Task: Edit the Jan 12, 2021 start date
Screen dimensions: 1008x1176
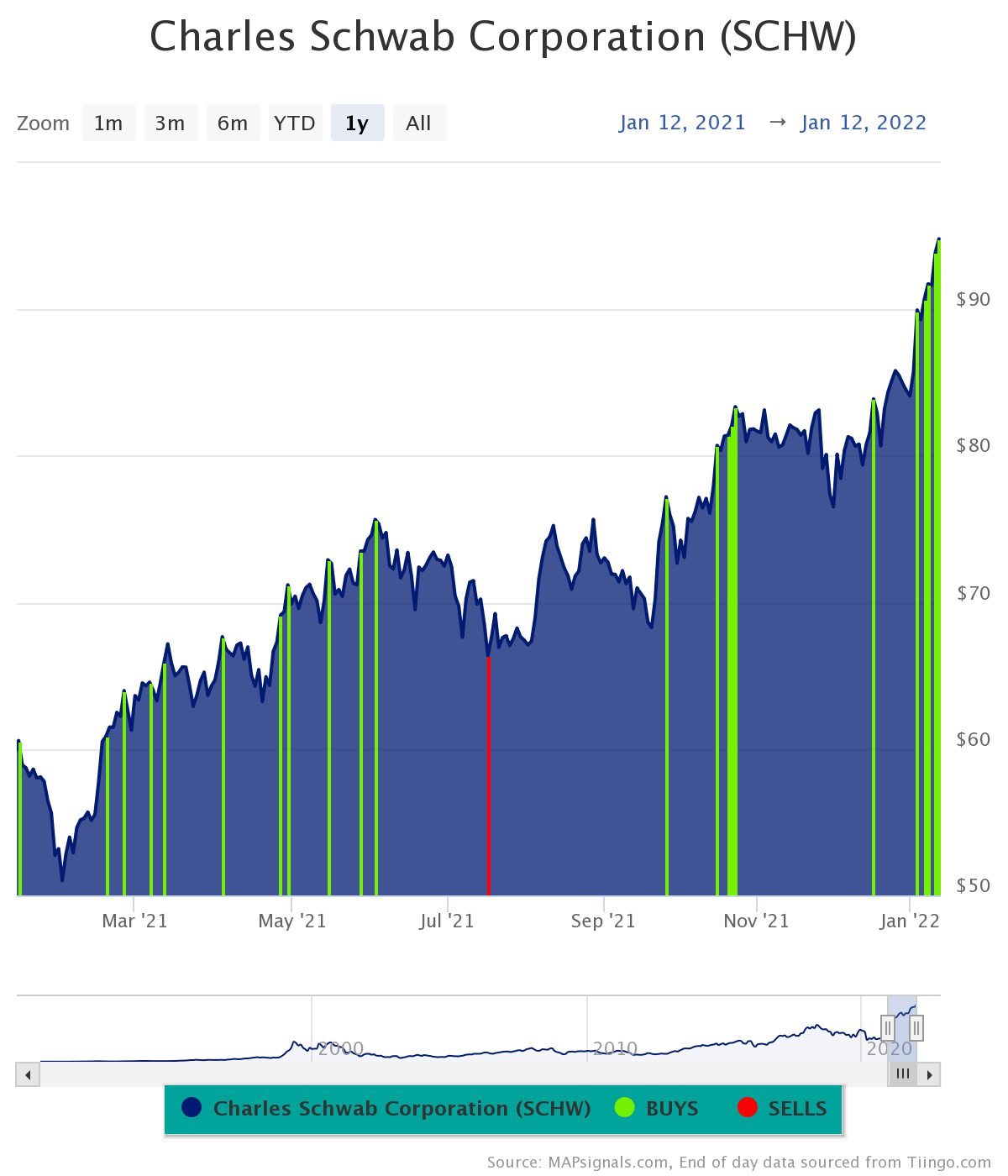Action: click(x=683, y=123)
